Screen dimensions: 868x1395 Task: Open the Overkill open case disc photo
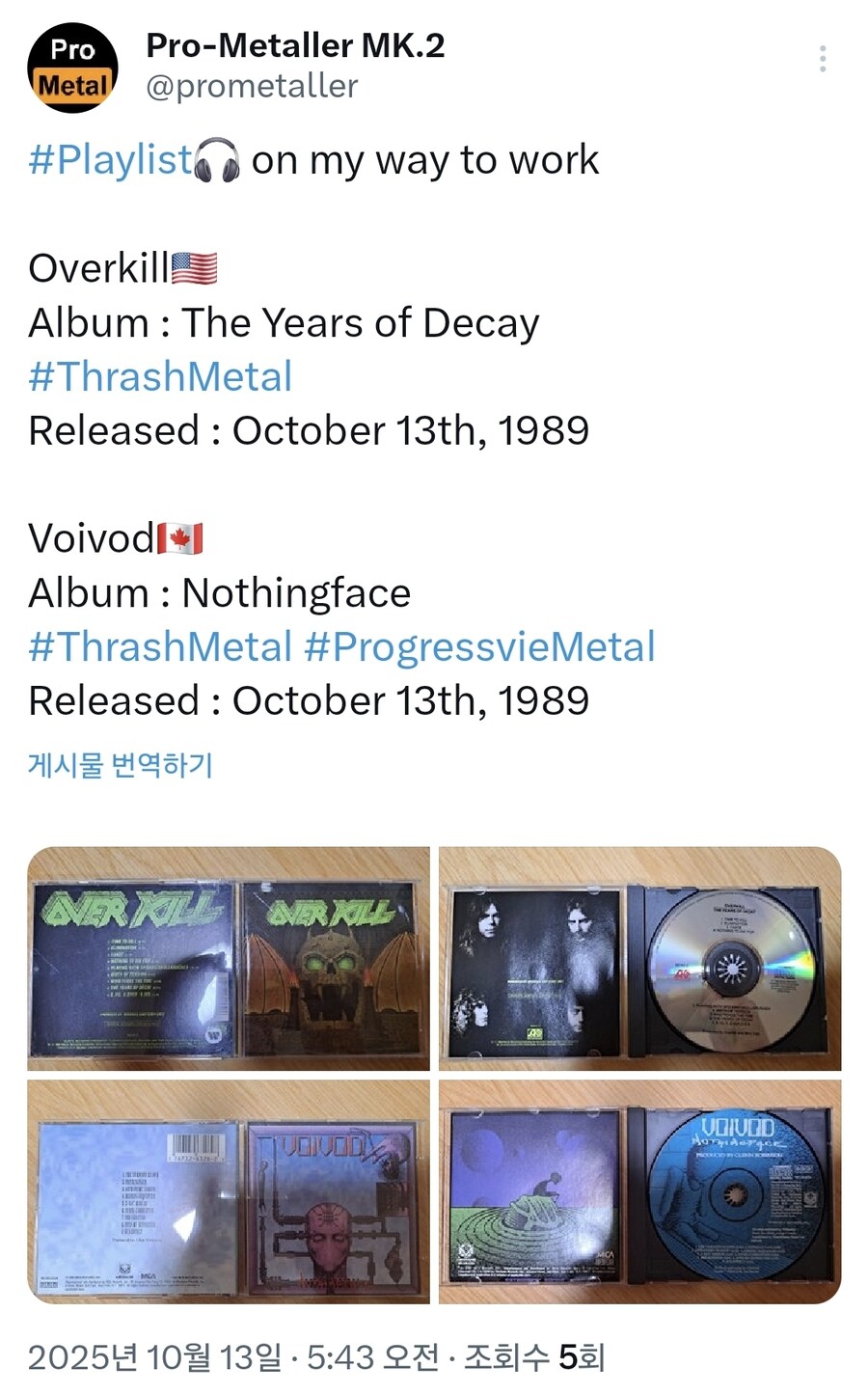(x=640, y=959)
